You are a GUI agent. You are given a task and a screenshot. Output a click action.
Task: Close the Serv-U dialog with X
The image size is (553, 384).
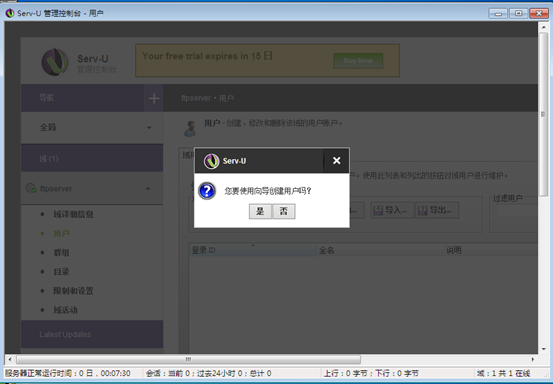(x=336, y=160)
